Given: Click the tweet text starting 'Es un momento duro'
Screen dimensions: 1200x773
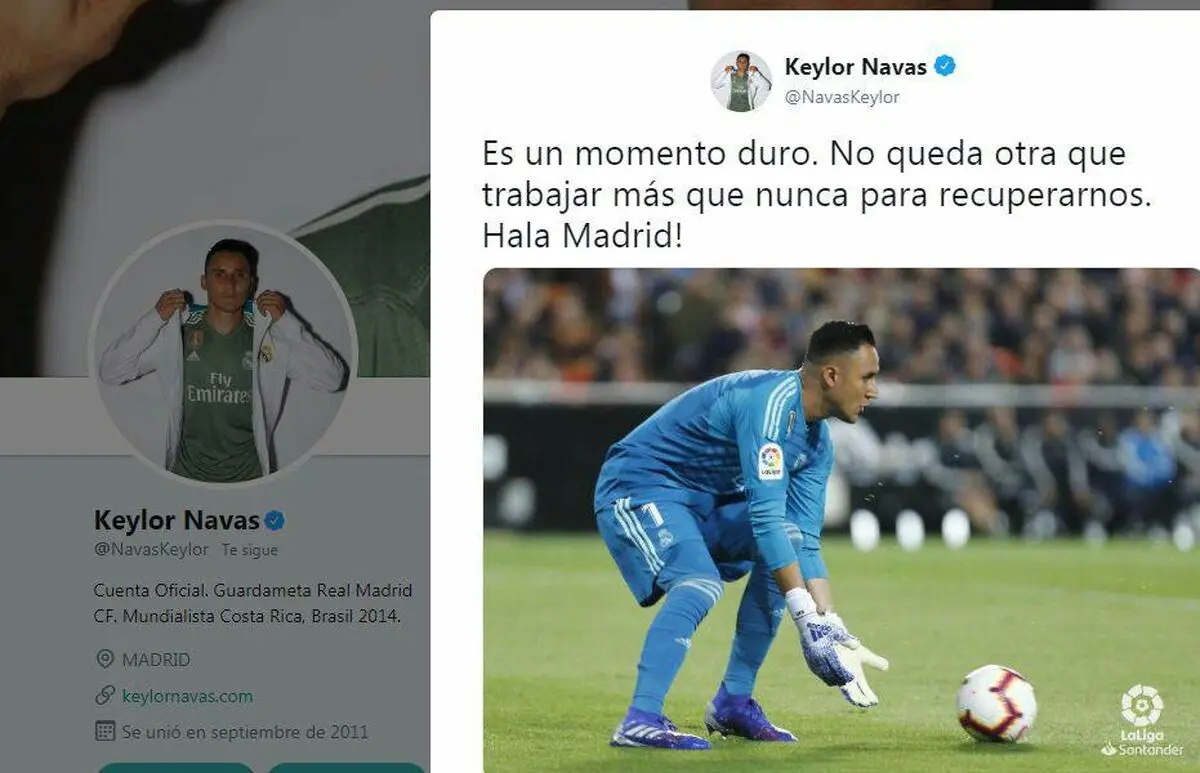Looking at the screenshot, I should (x=817, y=195).
